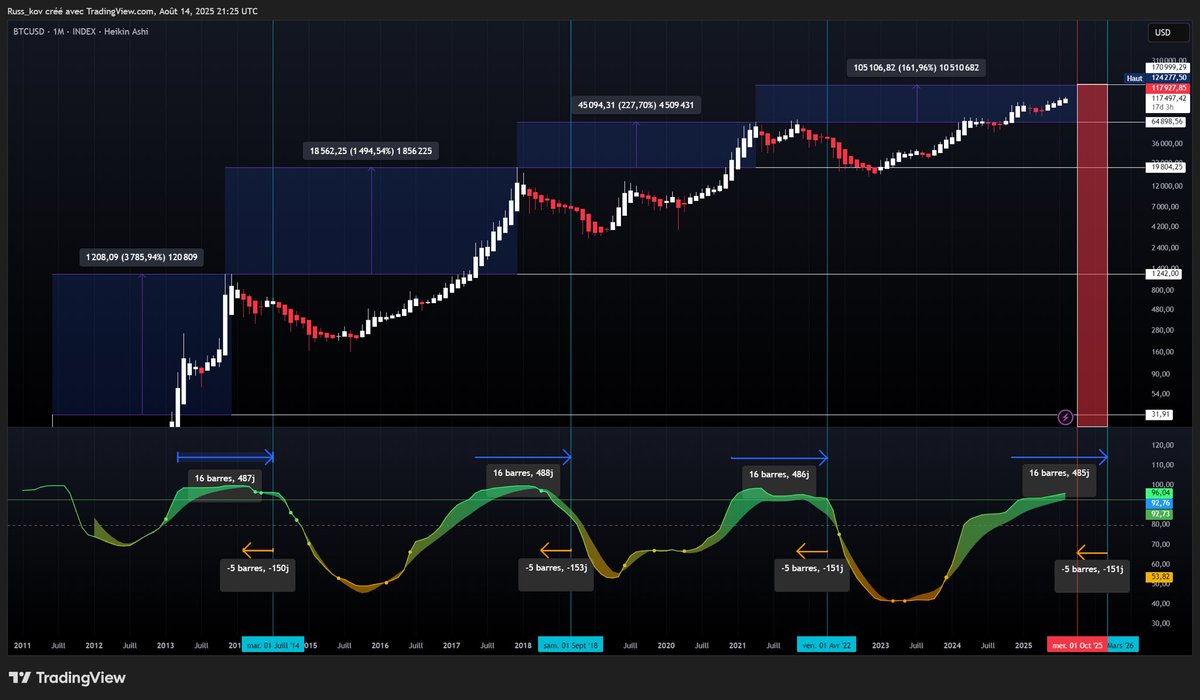Select red date marker mer. 01 Oct '25
The image size is (1200, 700).
pos(1077,644)
